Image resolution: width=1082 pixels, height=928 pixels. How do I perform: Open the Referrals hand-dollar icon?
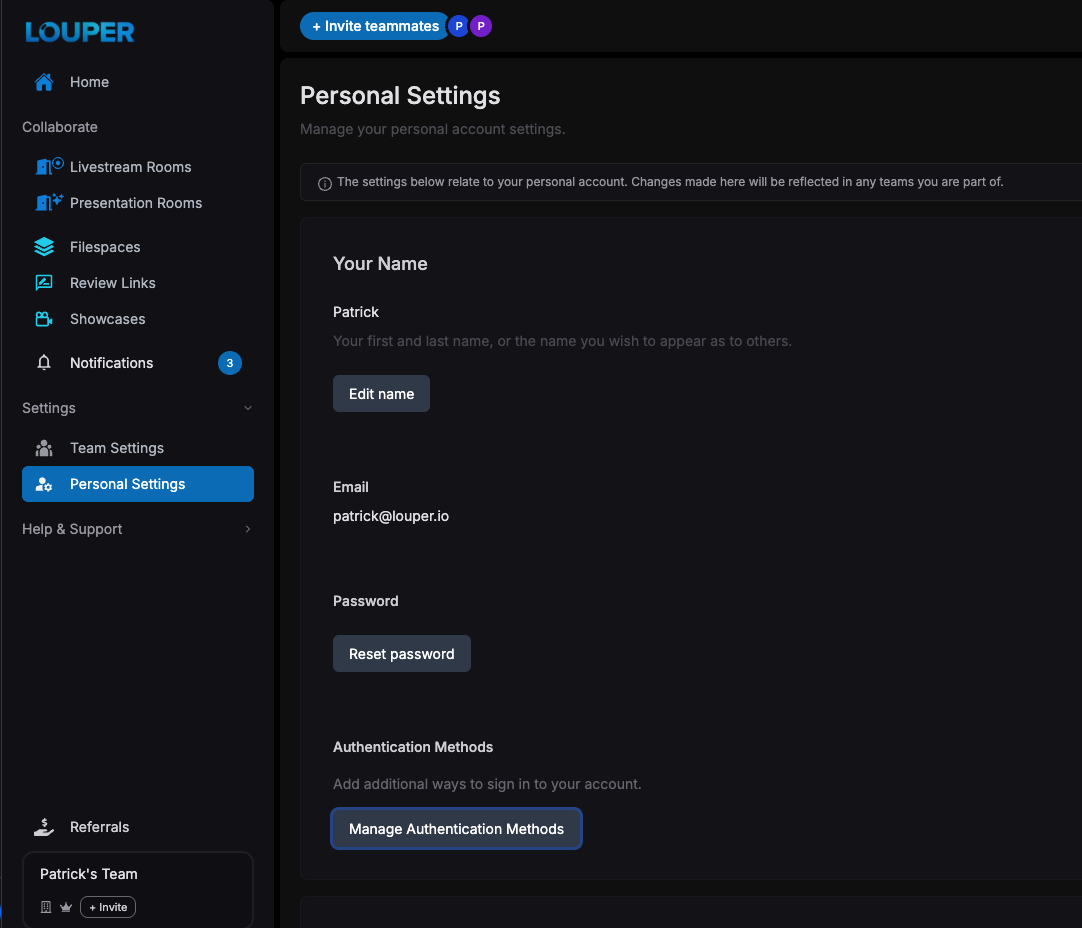[44, 827]
